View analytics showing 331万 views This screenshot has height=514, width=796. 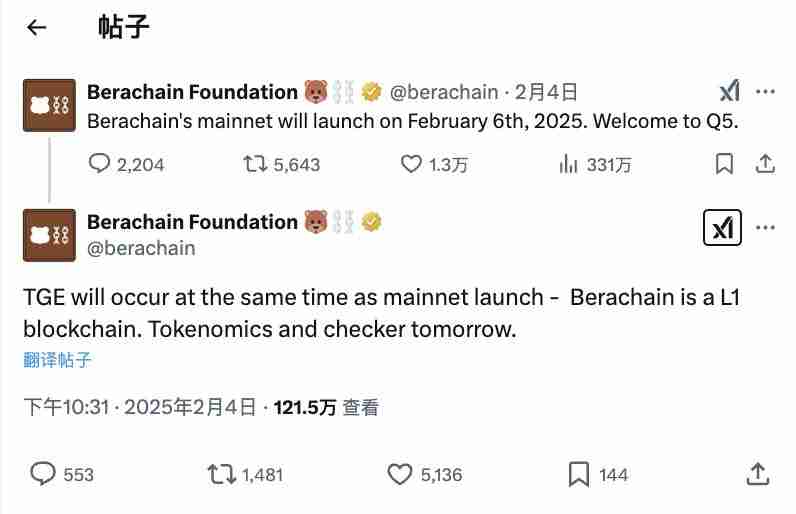click(x=568, y=164)
